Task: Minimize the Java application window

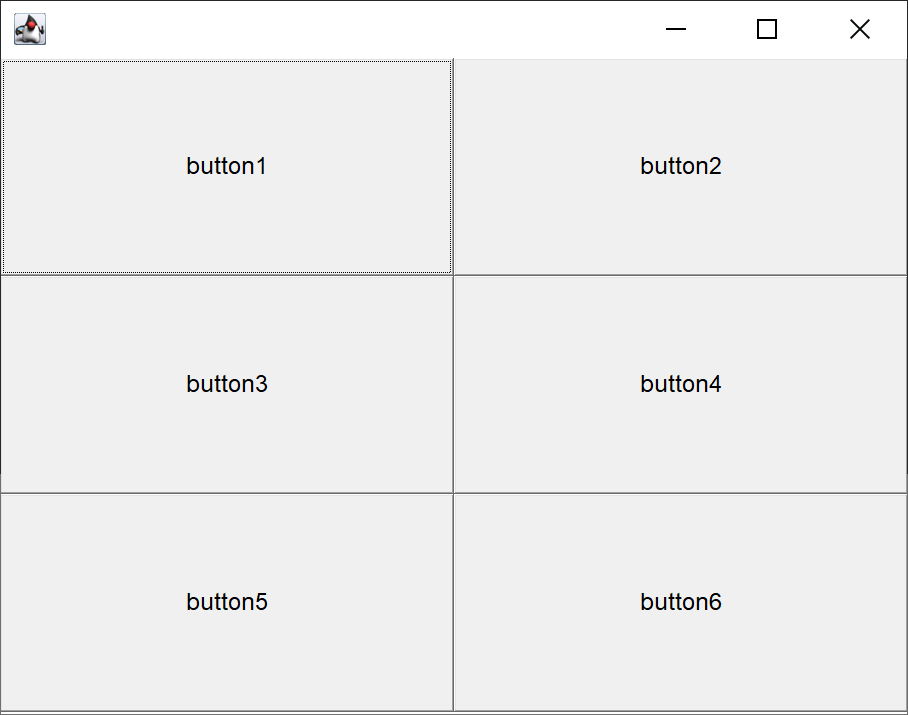Action: pos(676,30)
